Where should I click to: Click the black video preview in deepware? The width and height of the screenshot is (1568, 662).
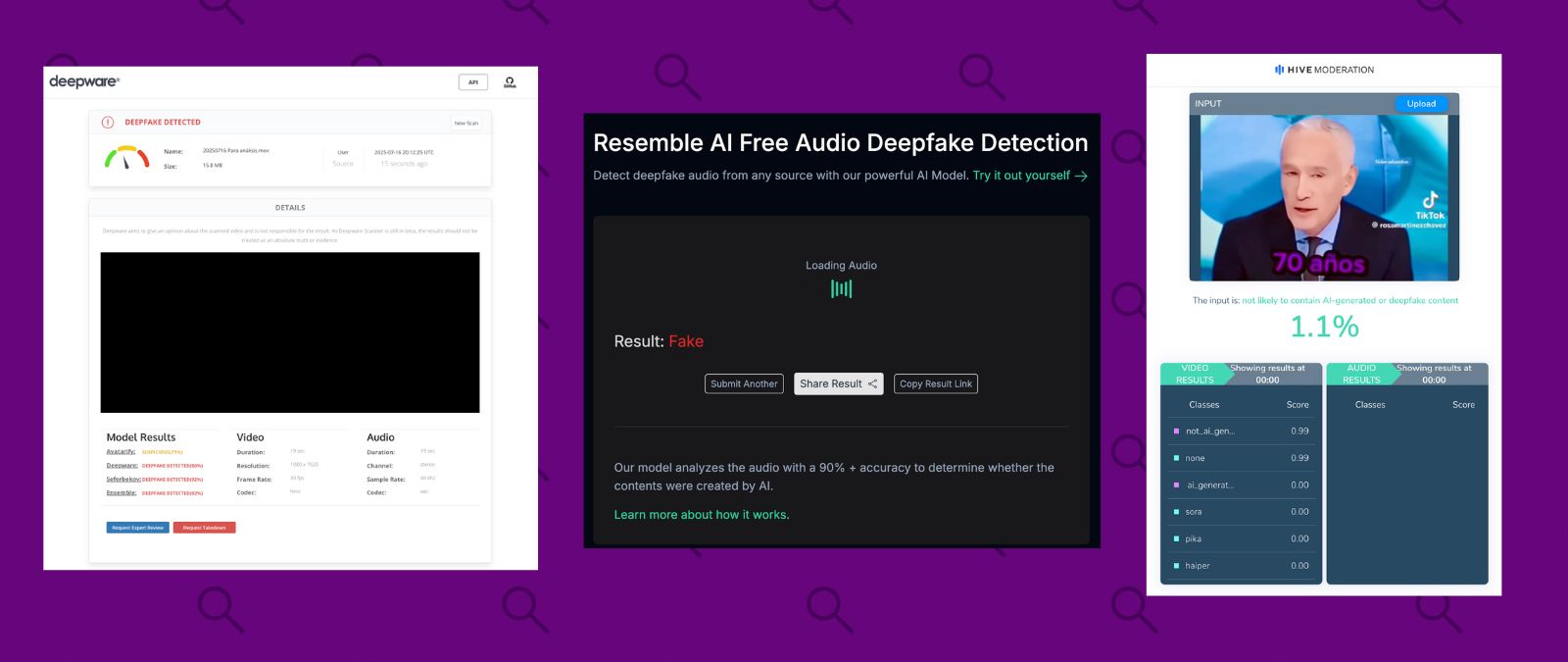click(290, 332)
